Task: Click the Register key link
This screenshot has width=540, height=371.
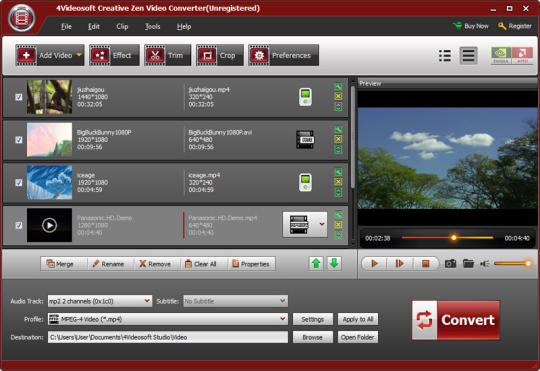Action: point(515,26)
